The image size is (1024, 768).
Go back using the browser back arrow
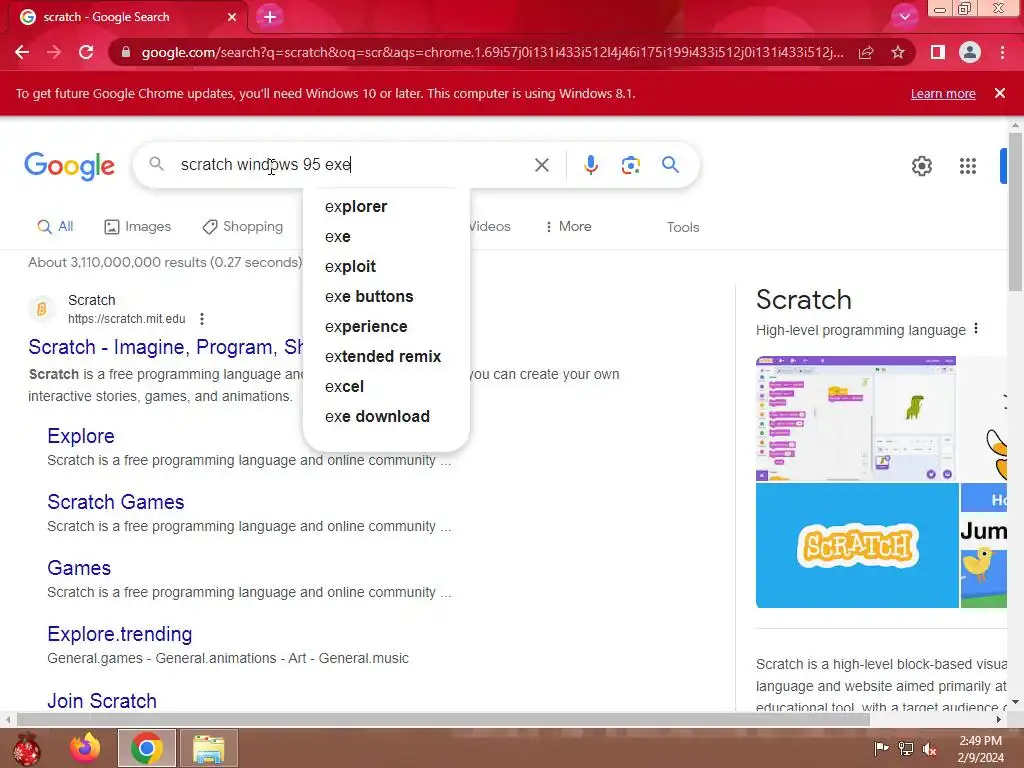[x=22, y=52]
